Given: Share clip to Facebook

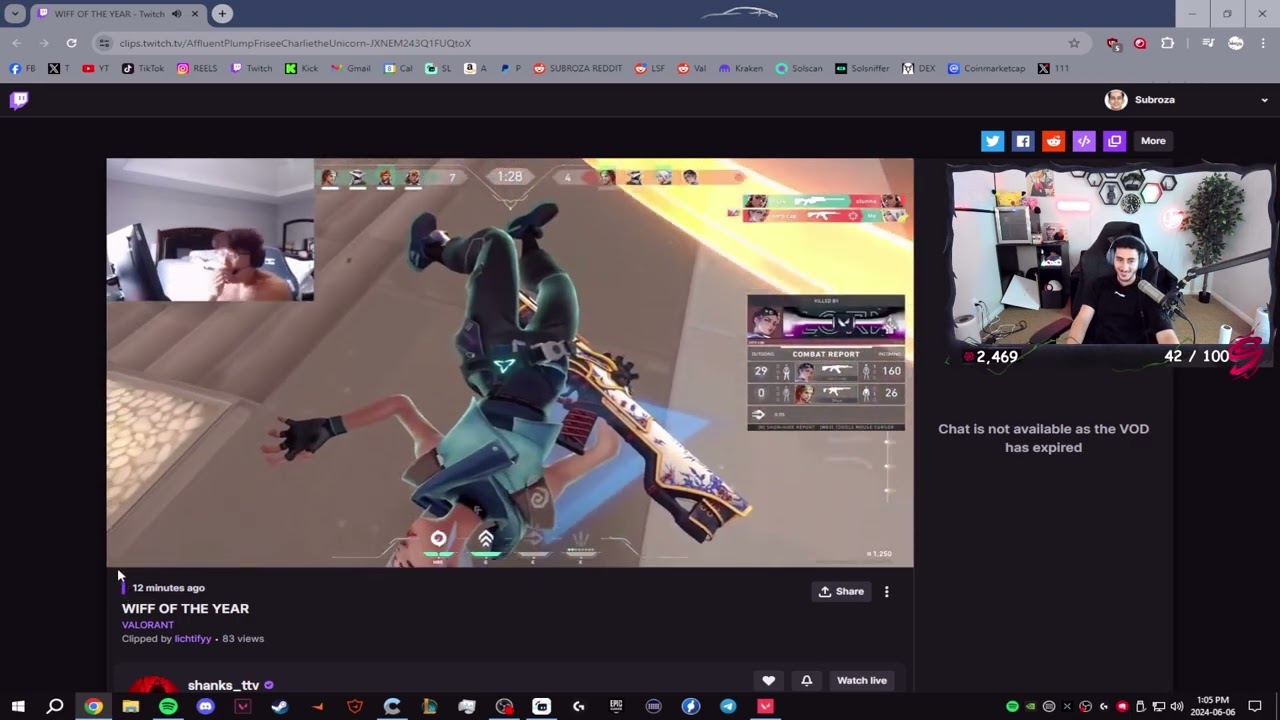Looking at the screenshot, I should [x=1023, y=141].
